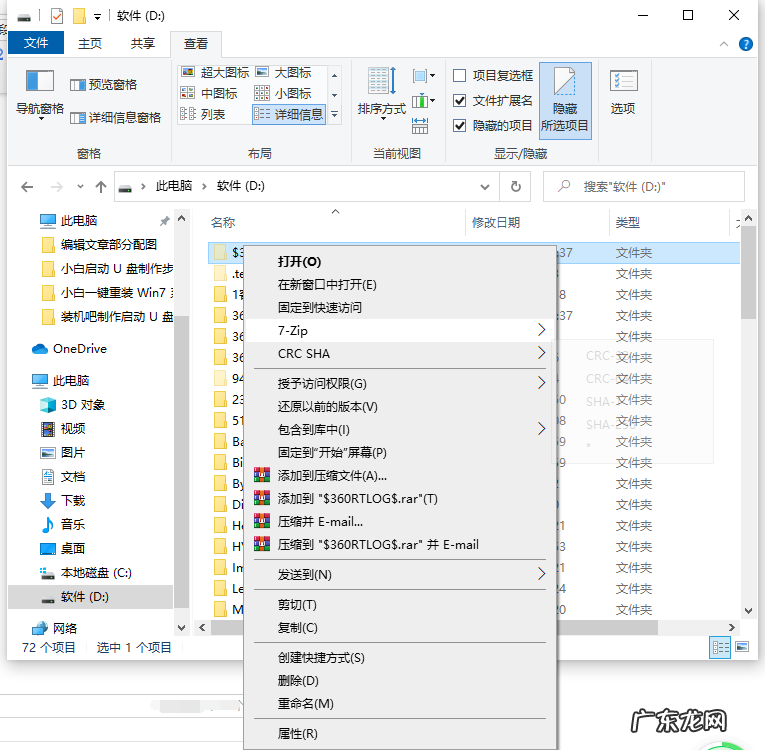Switch to large thumbnails view in status bar

[742, 647]
